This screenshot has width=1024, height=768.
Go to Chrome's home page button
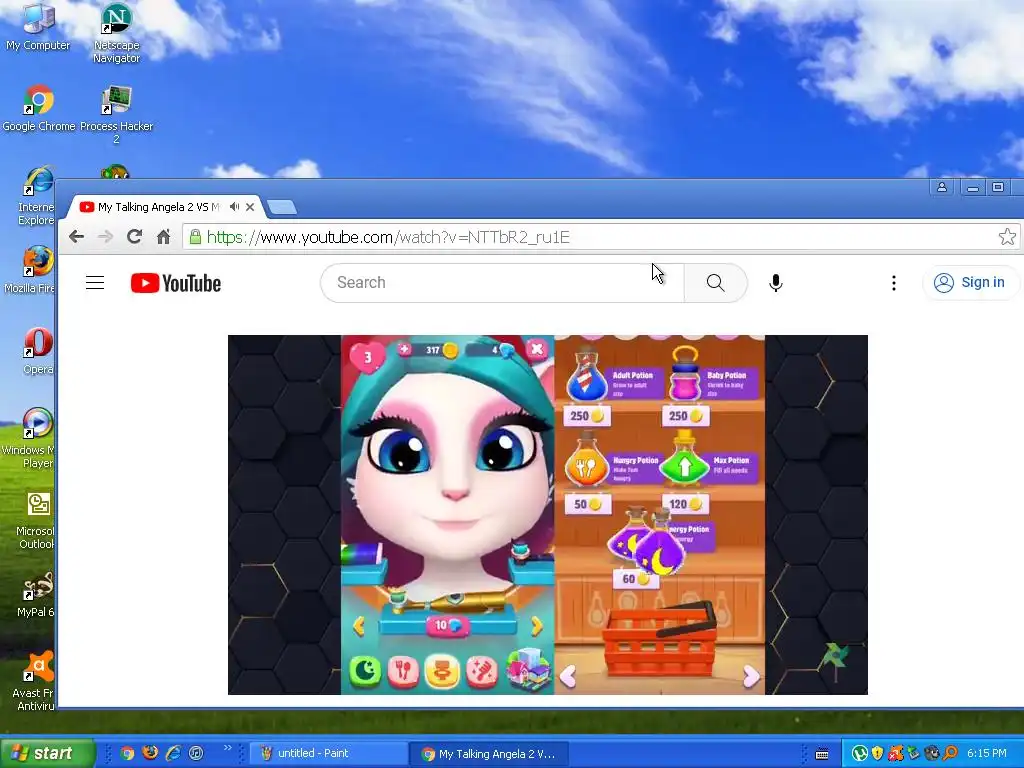[x=163, y=236]
